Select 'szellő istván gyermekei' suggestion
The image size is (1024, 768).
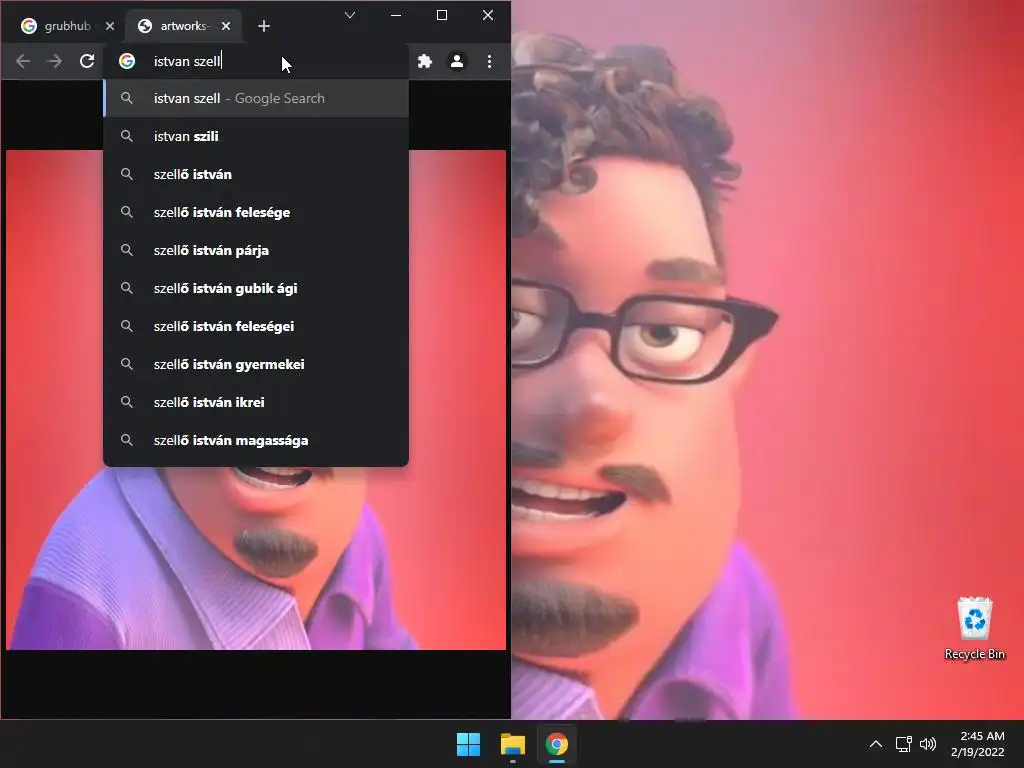pyautogui.click(x=256, y=364)
